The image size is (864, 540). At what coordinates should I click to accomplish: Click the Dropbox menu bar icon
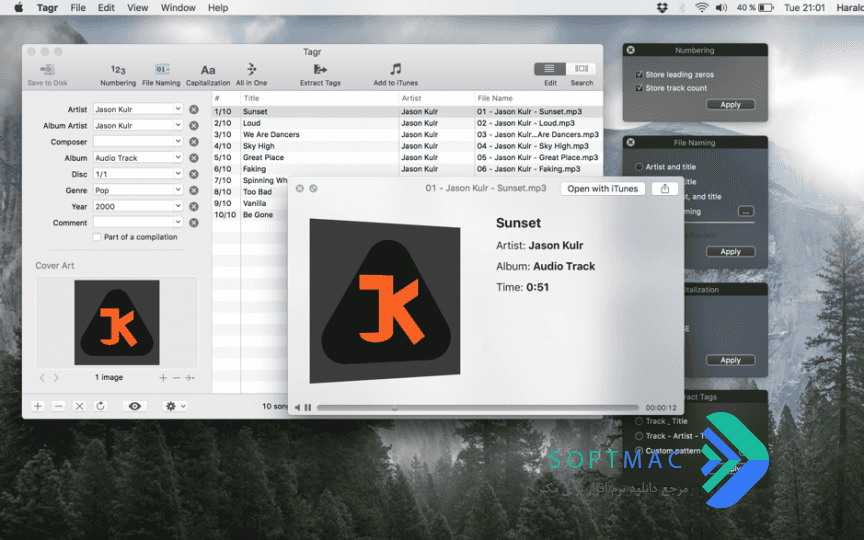(x=662, y=8)
